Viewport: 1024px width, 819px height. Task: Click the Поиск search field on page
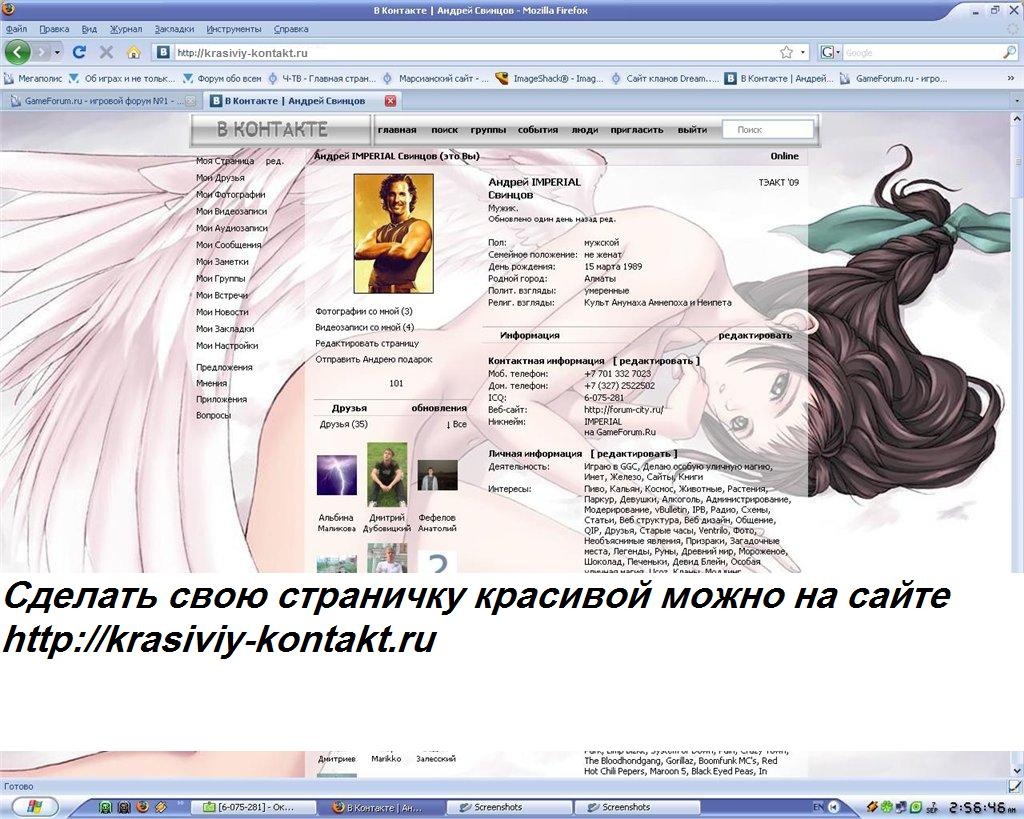tap(768, 130)
